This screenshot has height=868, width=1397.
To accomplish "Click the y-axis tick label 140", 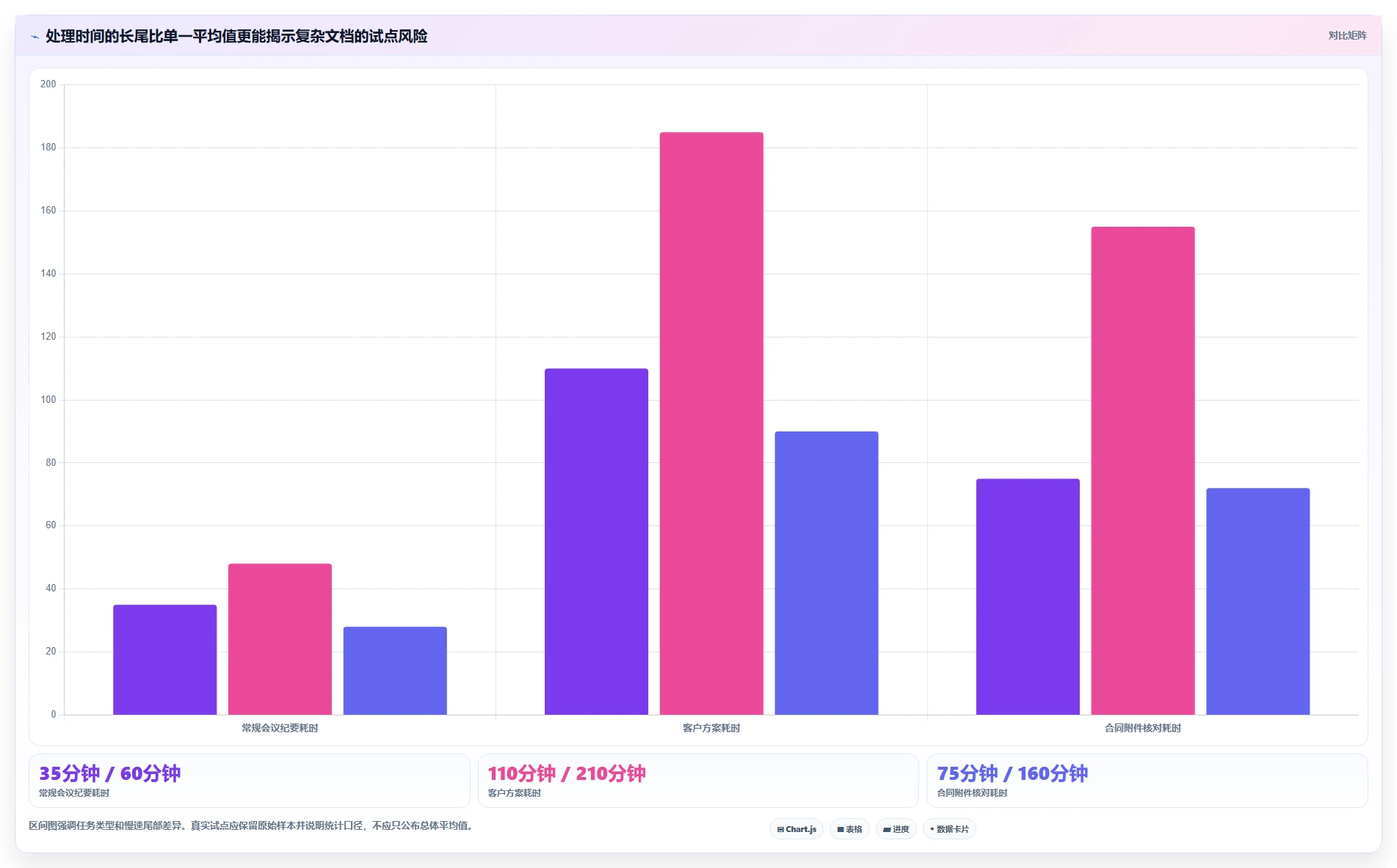I will [x=48, y=274].
